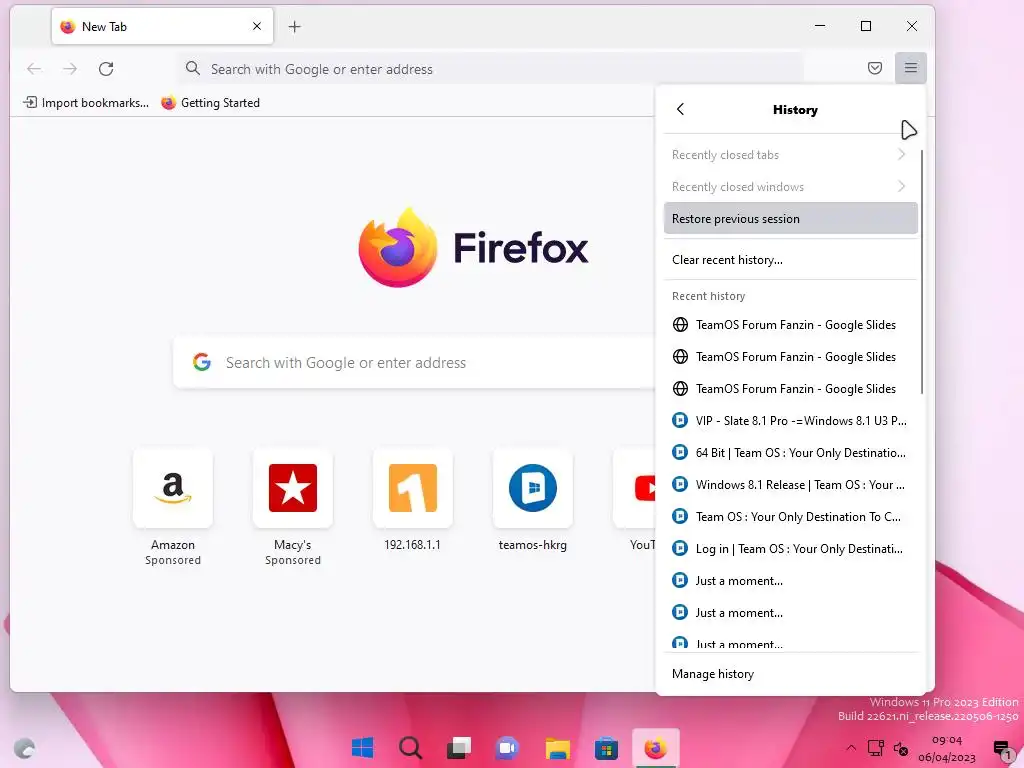
Task: Expand Recently closed tabs submenu
Action: coord(790,155)
